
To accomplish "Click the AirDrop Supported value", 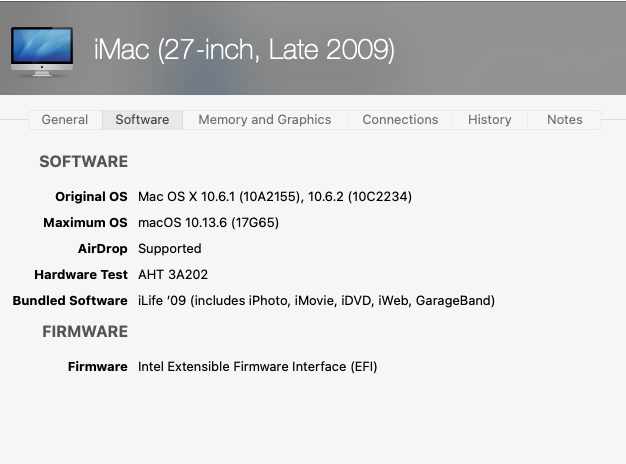I will [x=170, y=249].
